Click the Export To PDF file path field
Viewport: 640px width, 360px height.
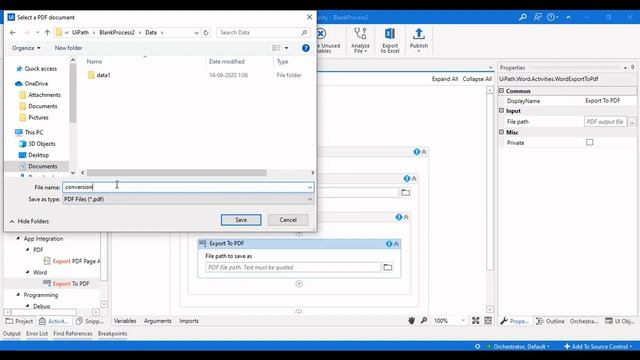[293, 267]
